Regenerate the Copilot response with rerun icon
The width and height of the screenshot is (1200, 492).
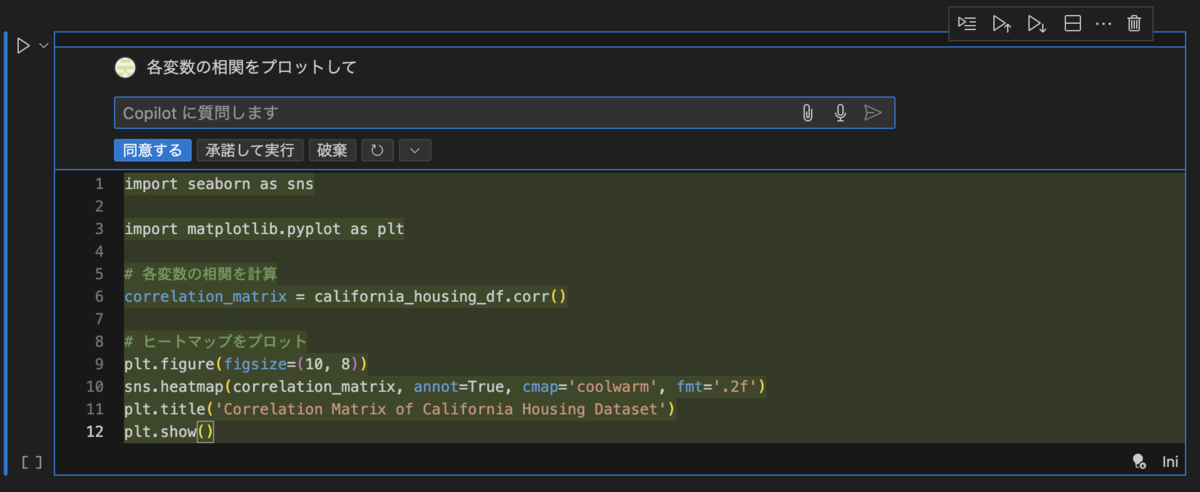tap(377, 150)
